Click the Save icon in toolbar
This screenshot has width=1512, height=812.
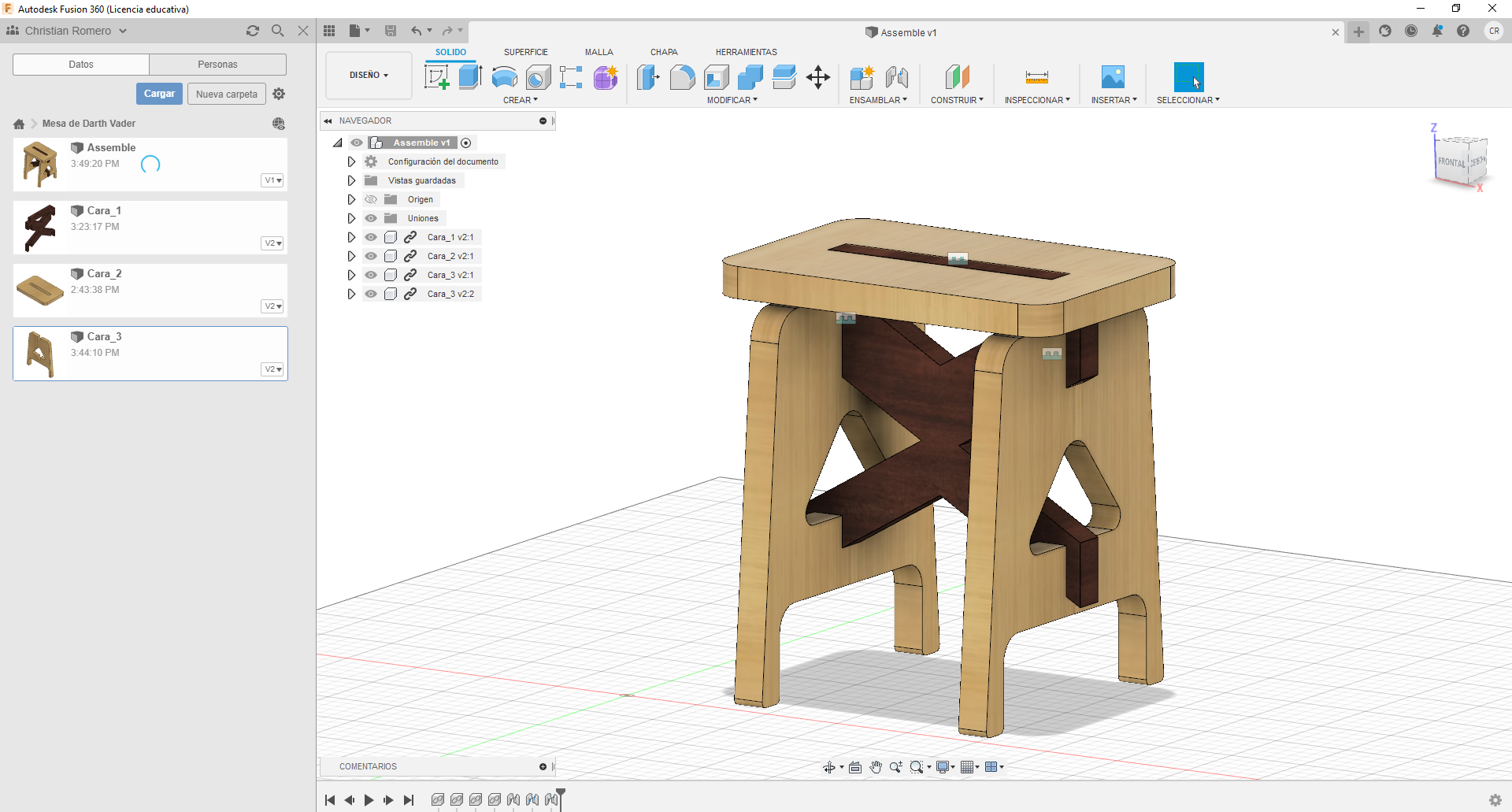[x=391, y=31]
